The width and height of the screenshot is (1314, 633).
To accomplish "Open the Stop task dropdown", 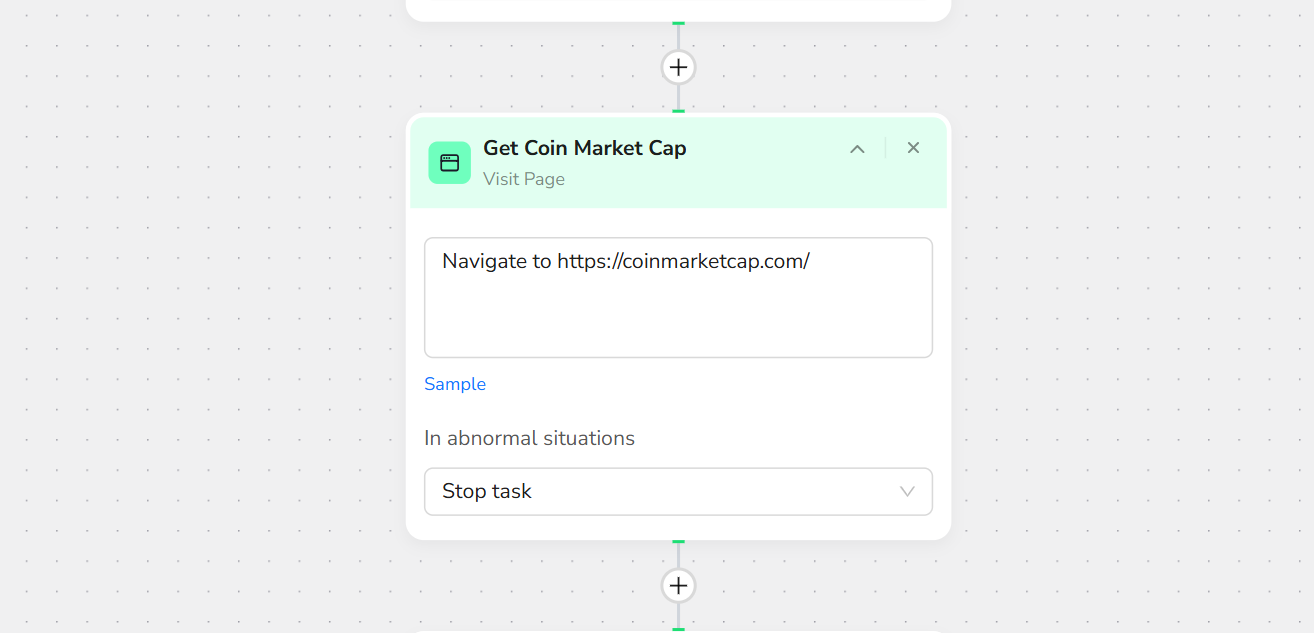I will click(x=678, y=491).
